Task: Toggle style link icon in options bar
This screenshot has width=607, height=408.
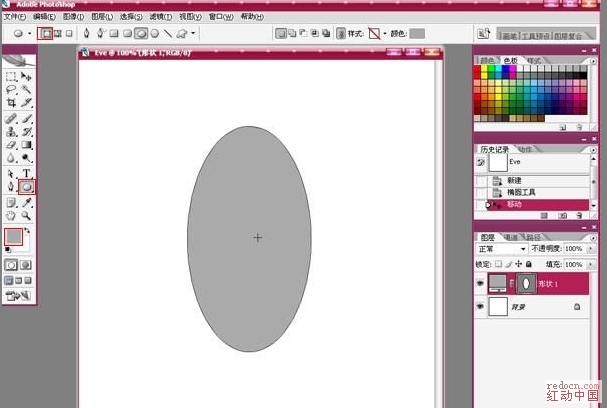Action: point(341,34)
